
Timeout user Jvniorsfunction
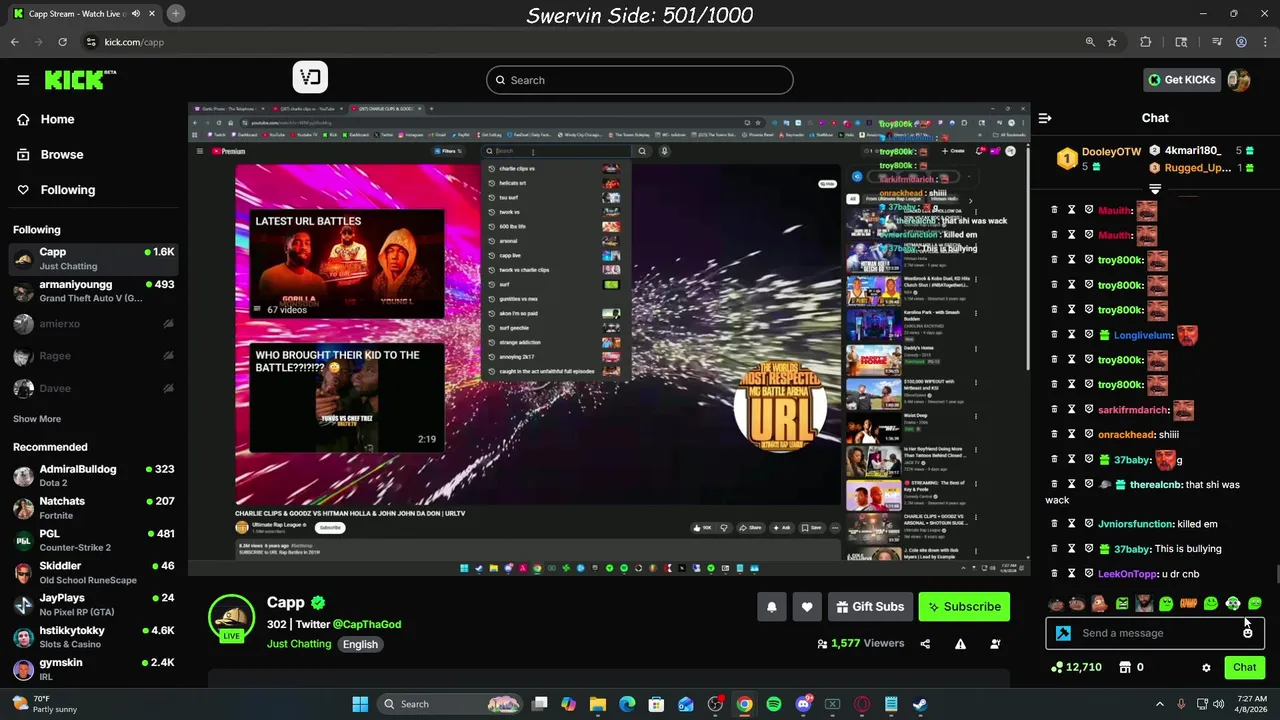point(1071,524)
